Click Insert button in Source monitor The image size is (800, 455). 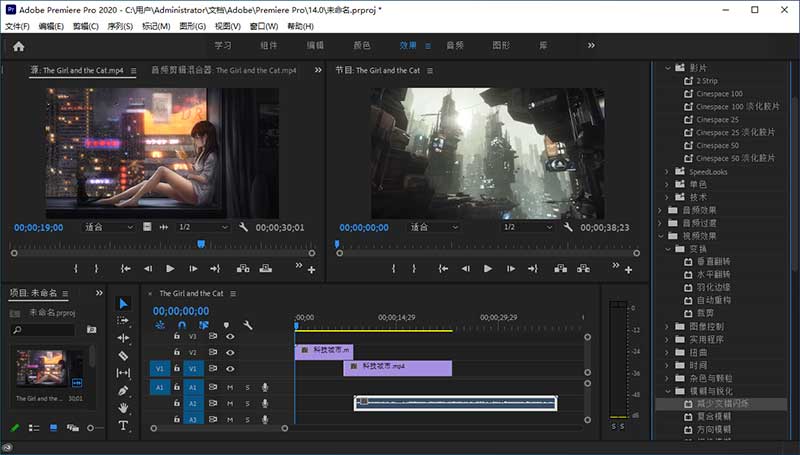(x=243, y=268)
